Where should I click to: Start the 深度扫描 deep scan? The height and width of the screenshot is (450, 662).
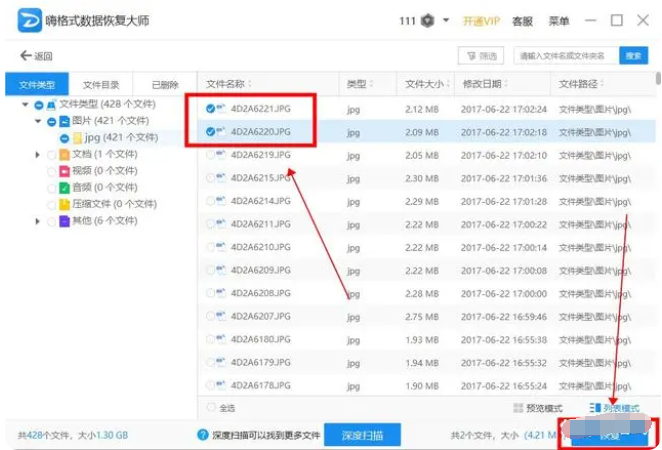coord(362,435)
